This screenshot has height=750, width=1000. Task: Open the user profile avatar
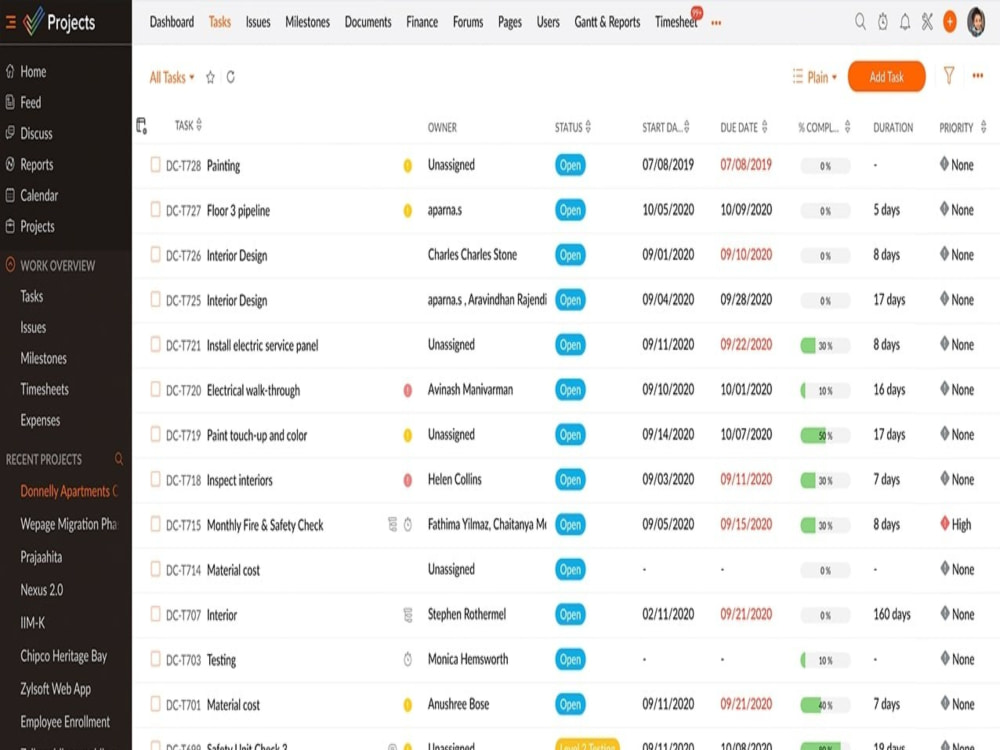click(x=976, y=22)
